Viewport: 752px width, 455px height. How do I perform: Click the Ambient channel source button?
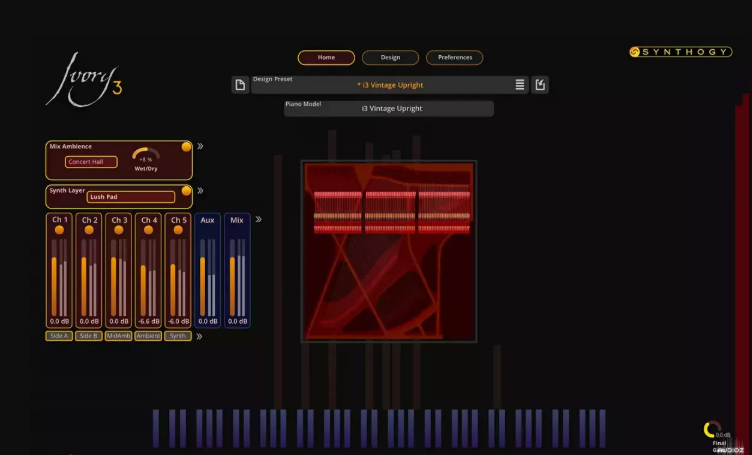click(148, 336)
